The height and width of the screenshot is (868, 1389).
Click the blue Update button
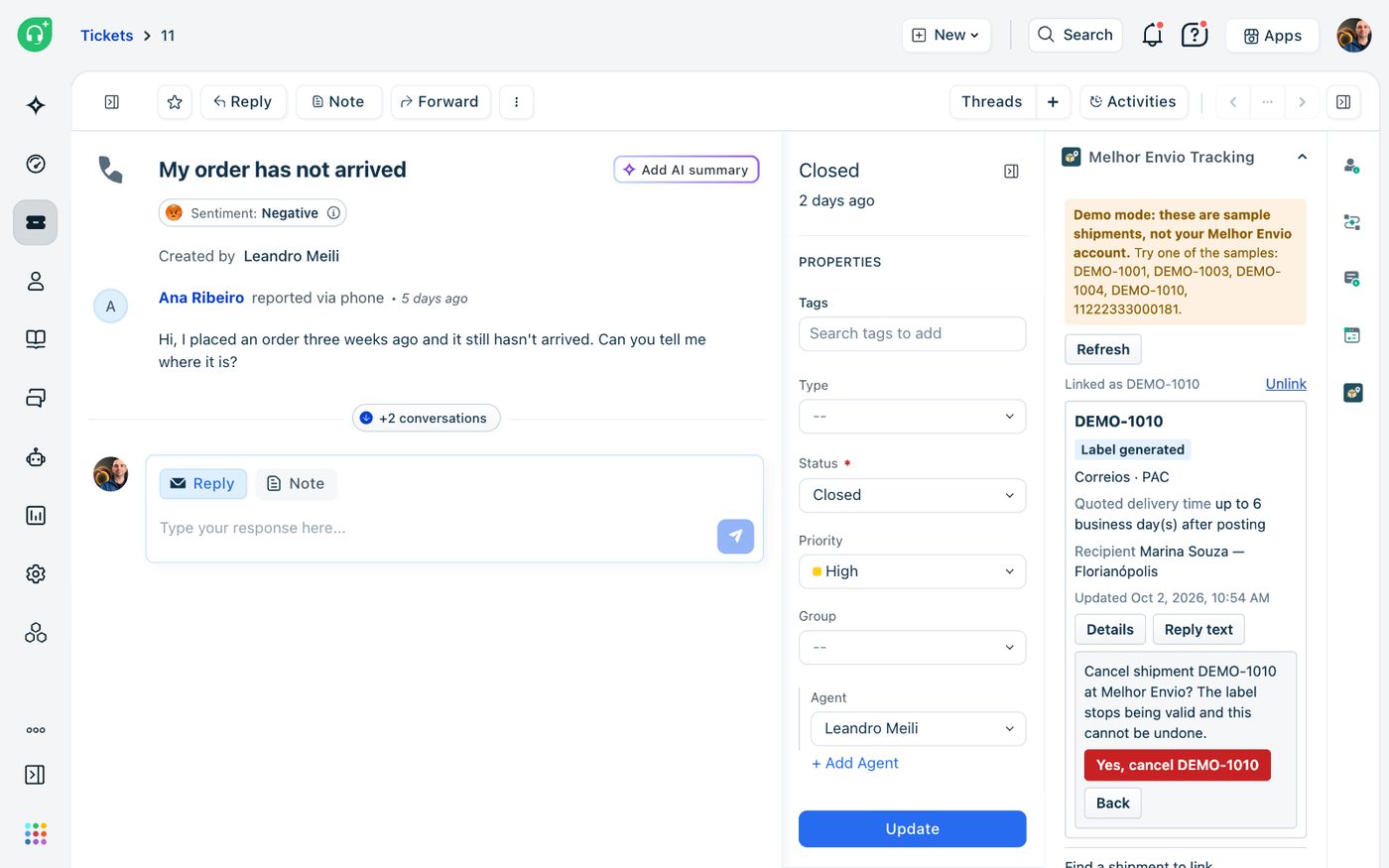coord(912,829)
